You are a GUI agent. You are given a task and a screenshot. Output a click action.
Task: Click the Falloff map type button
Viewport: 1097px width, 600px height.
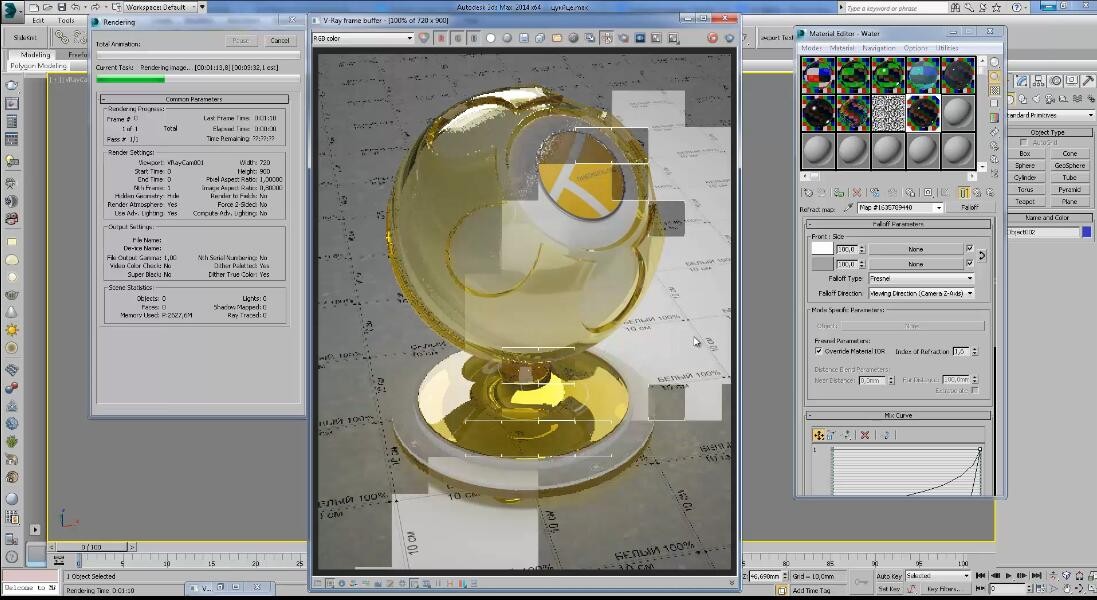point(969,208)
